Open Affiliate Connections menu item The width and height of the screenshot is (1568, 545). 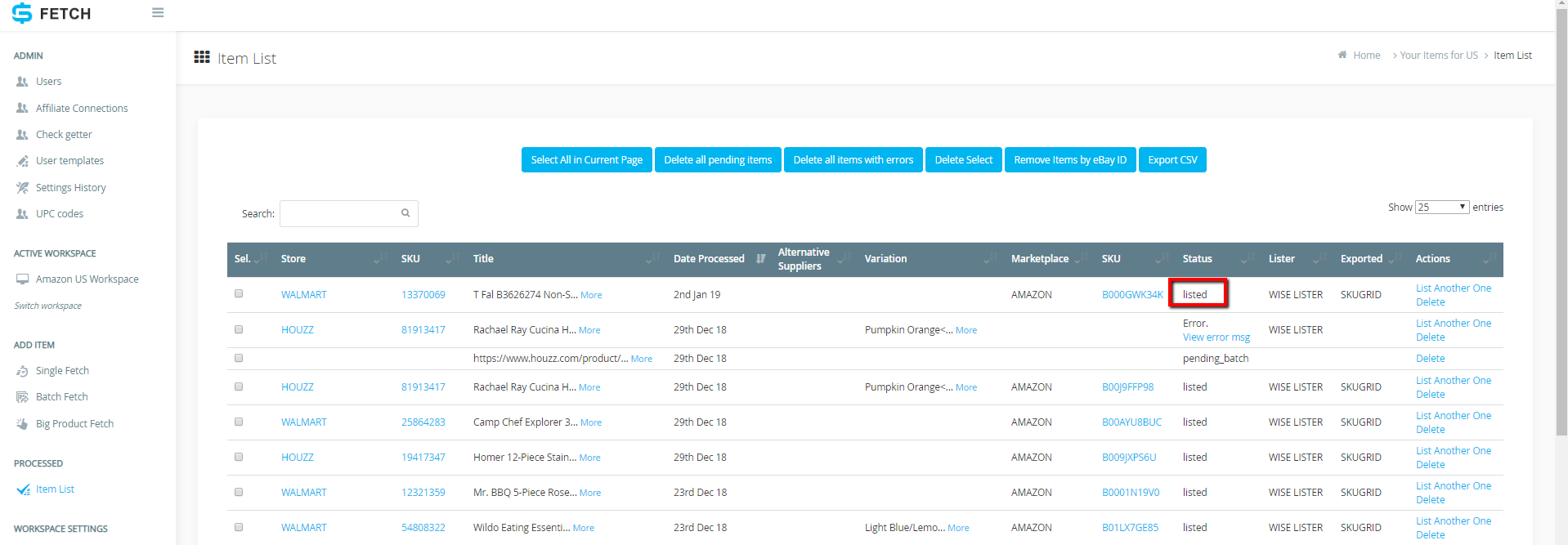click(82, 108)
